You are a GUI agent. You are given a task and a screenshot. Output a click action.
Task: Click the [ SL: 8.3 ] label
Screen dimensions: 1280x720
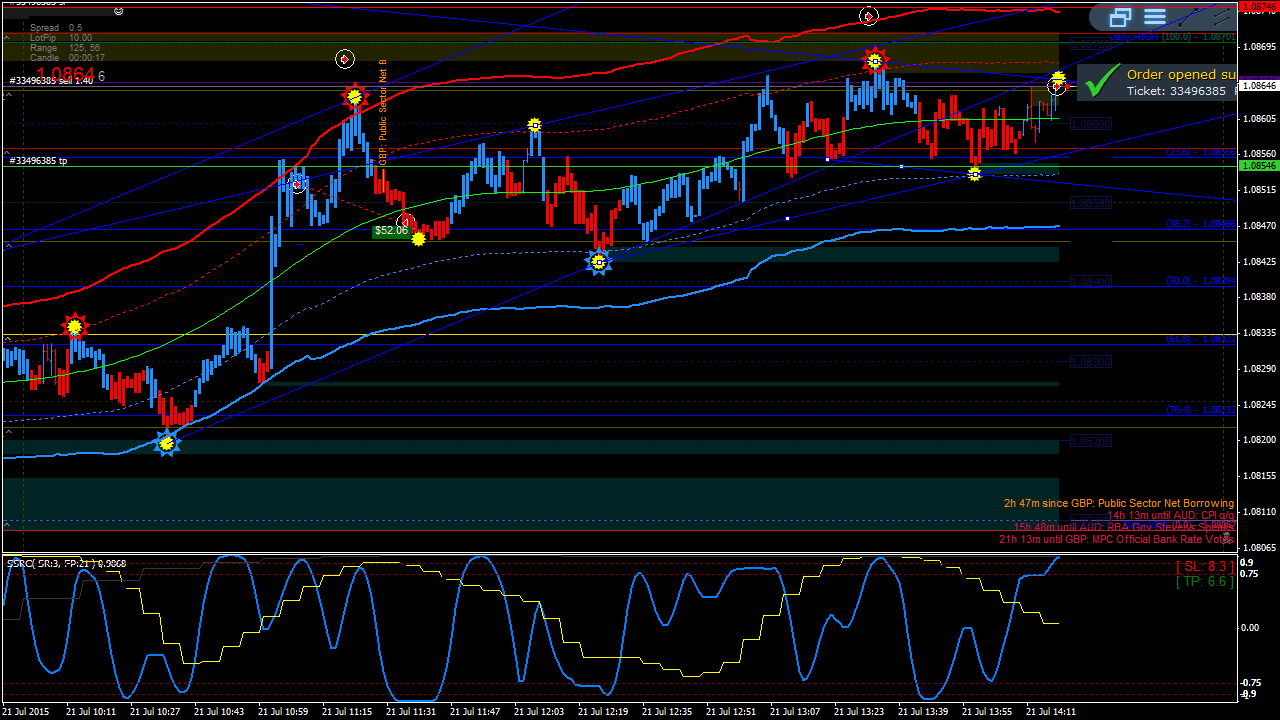[x=1205, y=567]
